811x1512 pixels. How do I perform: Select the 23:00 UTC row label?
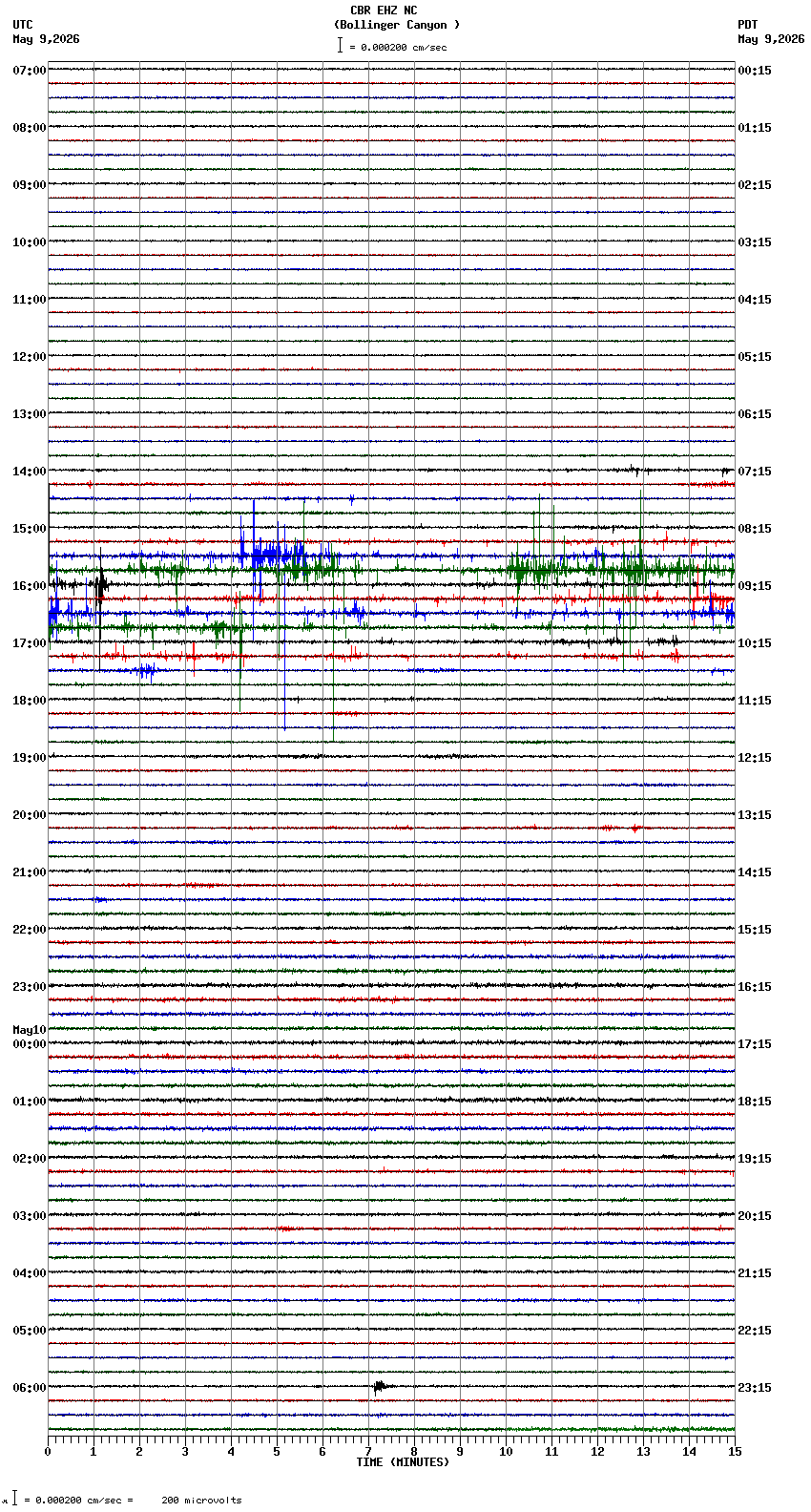coord(30,987)
